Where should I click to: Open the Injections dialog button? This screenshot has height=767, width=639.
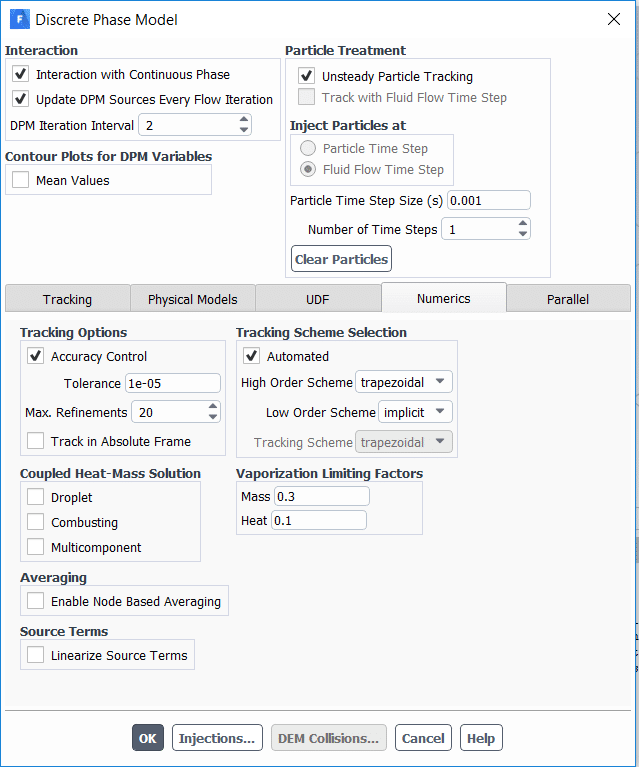217,738
